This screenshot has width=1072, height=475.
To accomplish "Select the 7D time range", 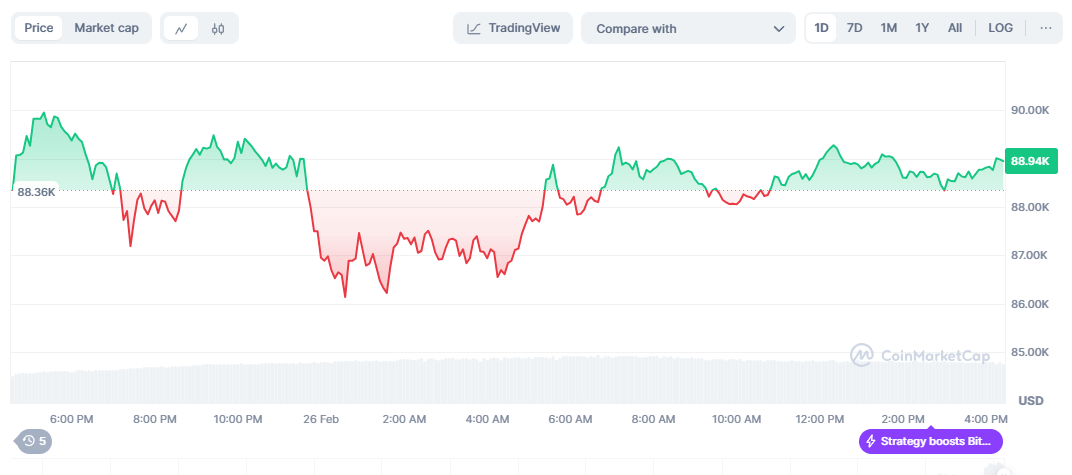I will click(x=854, y=28).
